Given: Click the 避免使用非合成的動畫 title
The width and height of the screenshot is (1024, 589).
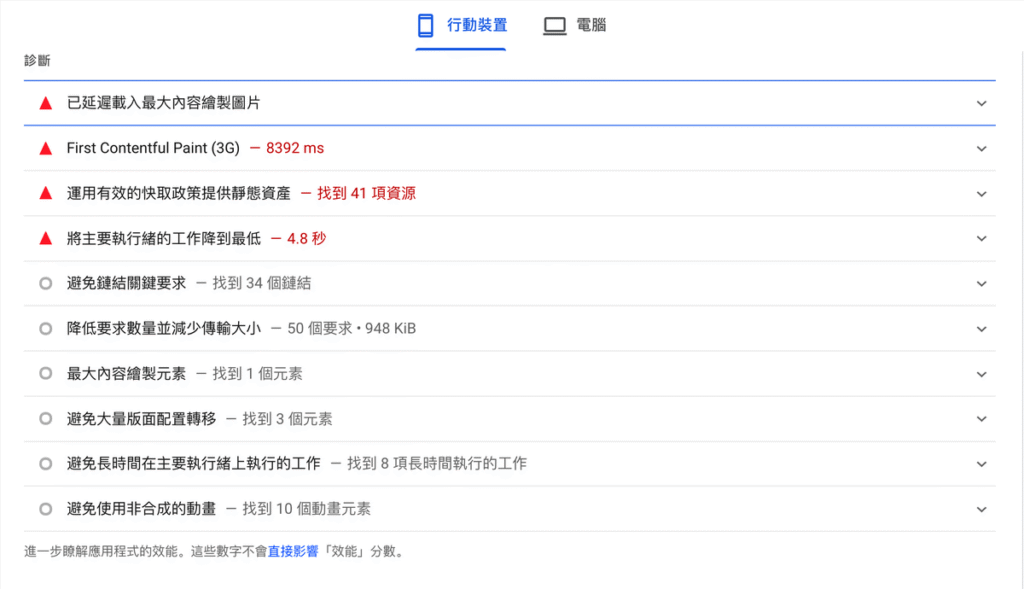Looking at the screenshot, I should pos(141,509).
